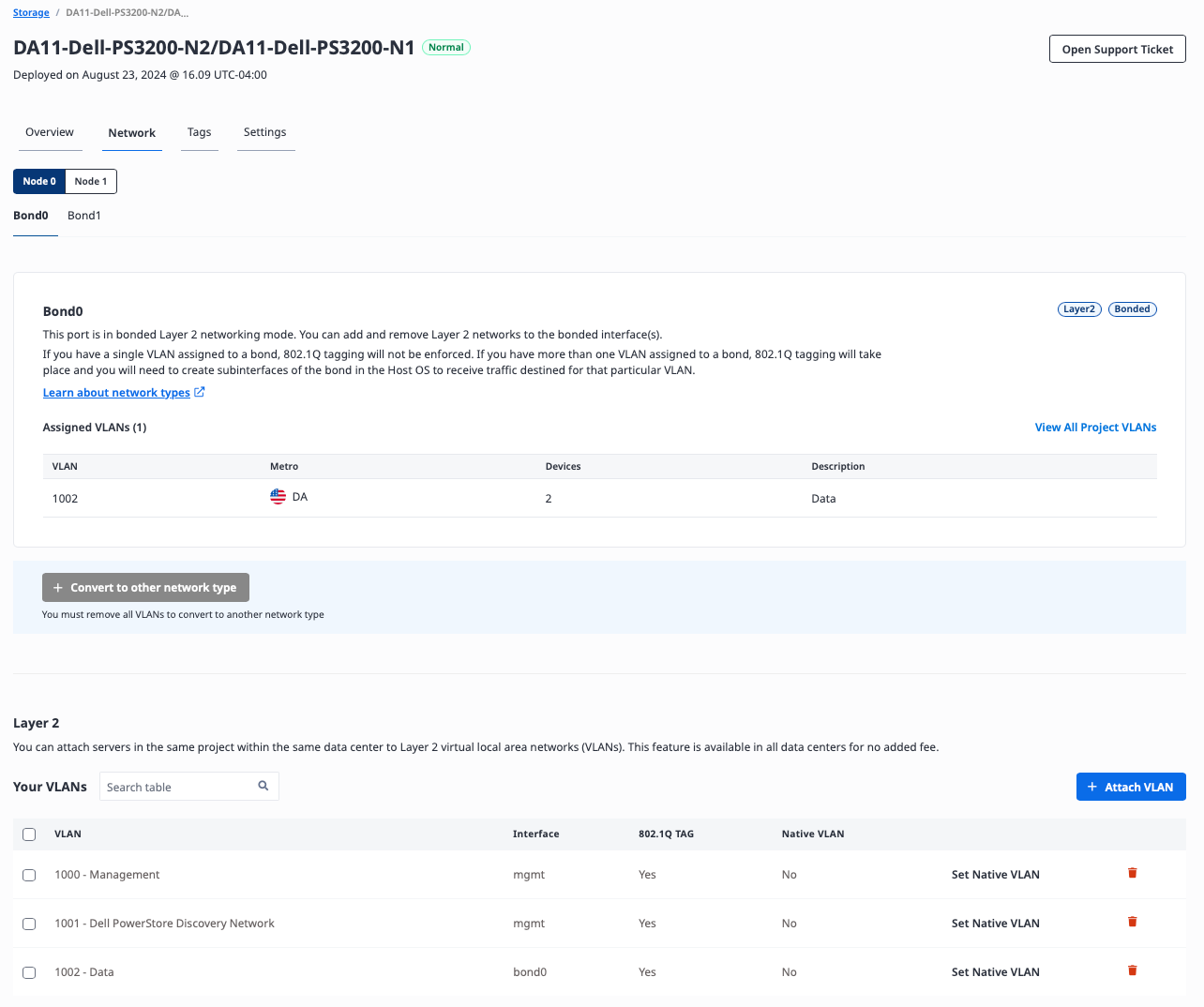Remove the 1002 - Data VLAN via trash icon
1204x1007 pixels.
pos(1132,970)
